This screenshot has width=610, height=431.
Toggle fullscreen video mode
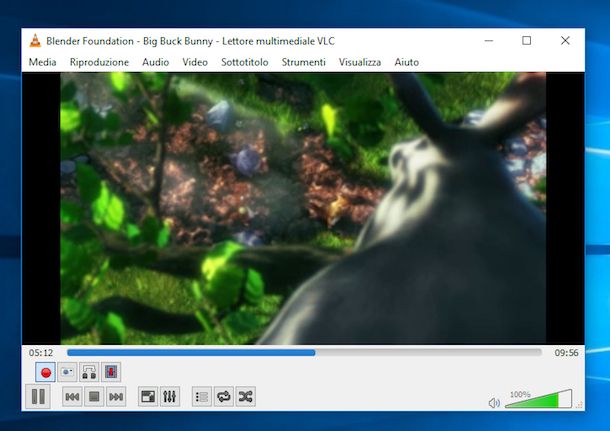pos(148,396)
